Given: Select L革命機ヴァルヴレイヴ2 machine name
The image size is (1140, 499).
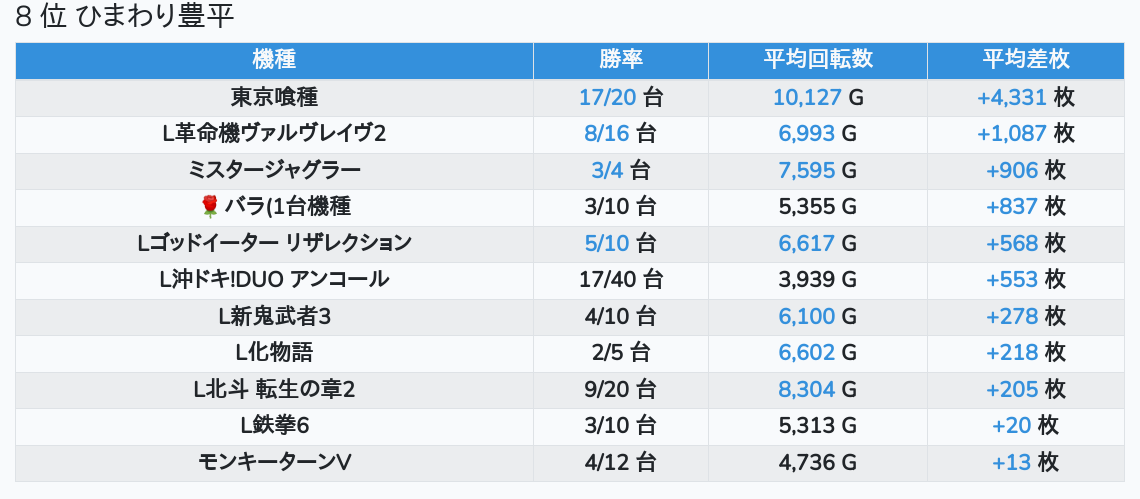Looking at the screenshot, I should 274,134.
